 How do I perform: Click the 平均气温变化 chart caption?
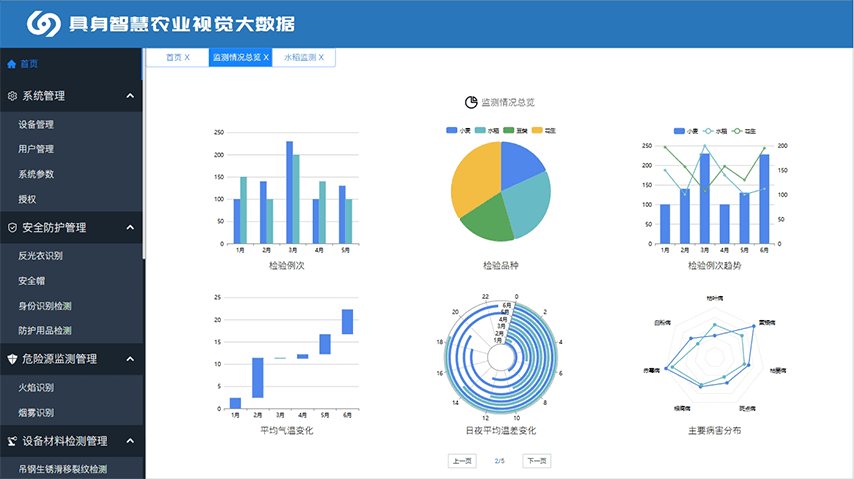tap(286, 431)
